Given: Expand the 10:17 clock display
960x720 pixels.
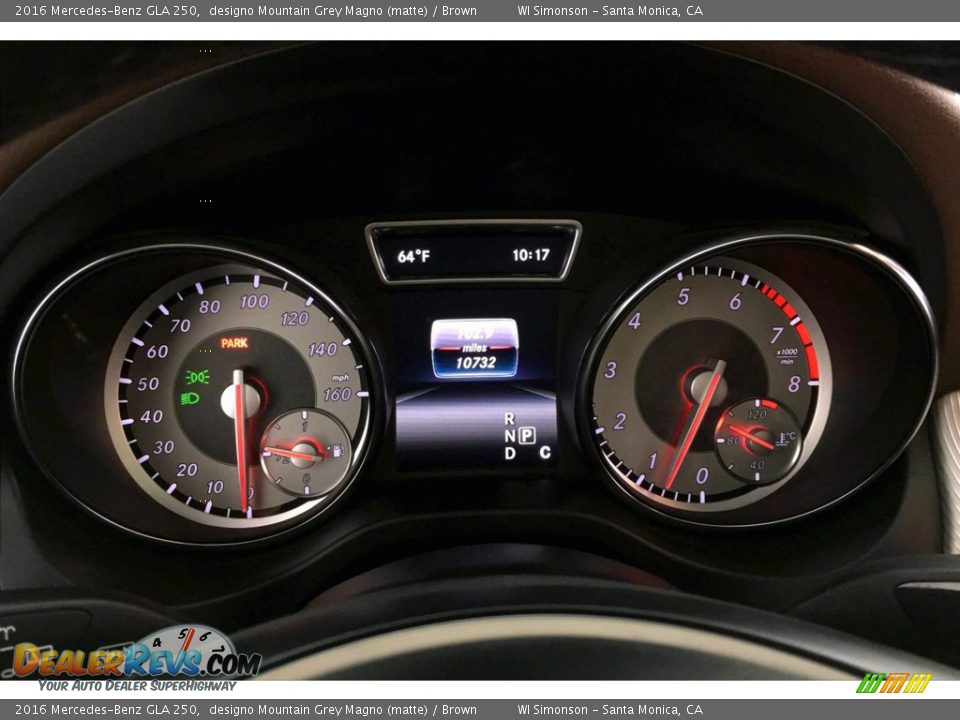Looking at the screenshot, I should coord(530,254).
